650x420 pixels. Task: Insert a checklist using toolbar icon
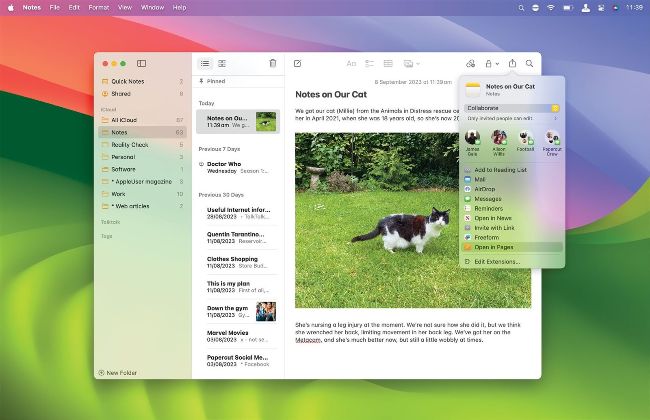click(x=369, y=63)
